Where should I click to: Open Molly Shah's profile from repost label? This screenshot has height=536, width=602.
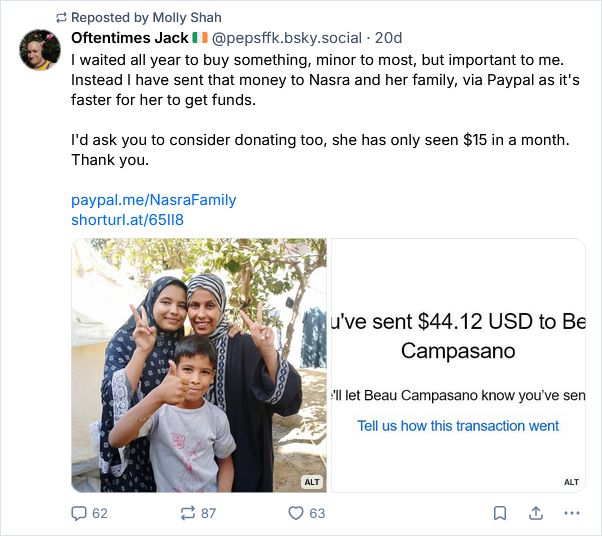[x=187, y=18]
